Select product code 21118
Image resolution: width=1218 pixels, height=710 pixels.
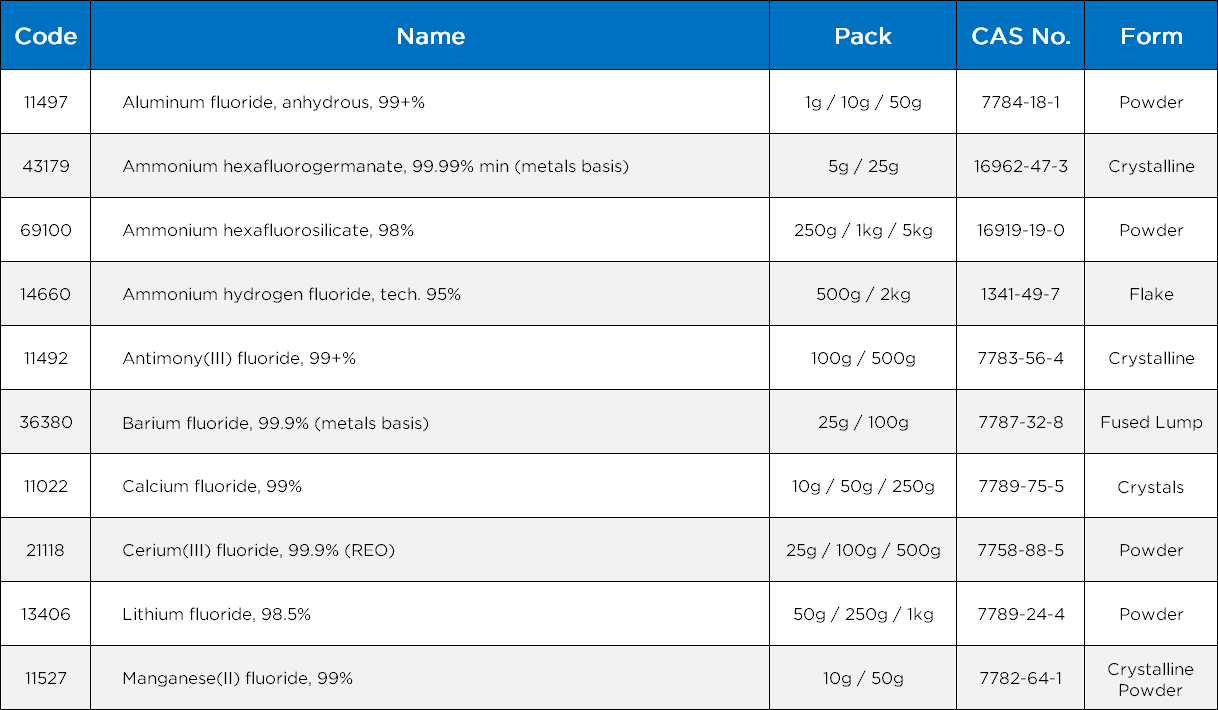(x=46, y=550)
